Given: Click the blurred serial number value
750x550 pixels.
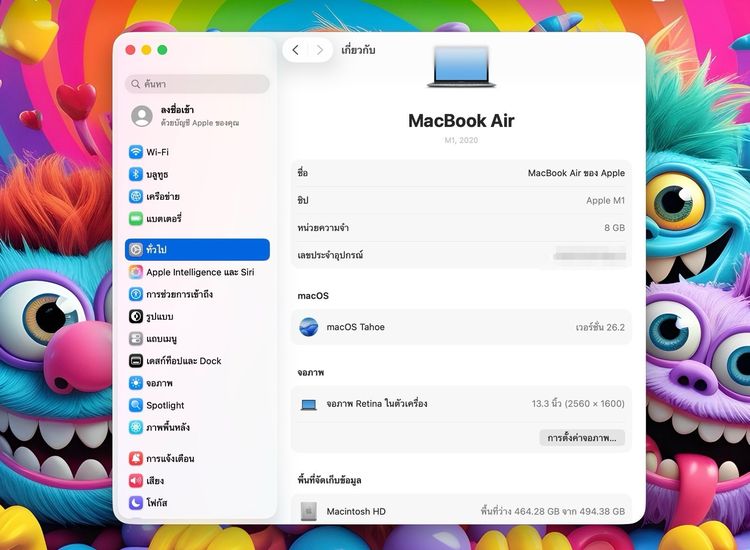Looking at the screenshot, I should [589, 255].
